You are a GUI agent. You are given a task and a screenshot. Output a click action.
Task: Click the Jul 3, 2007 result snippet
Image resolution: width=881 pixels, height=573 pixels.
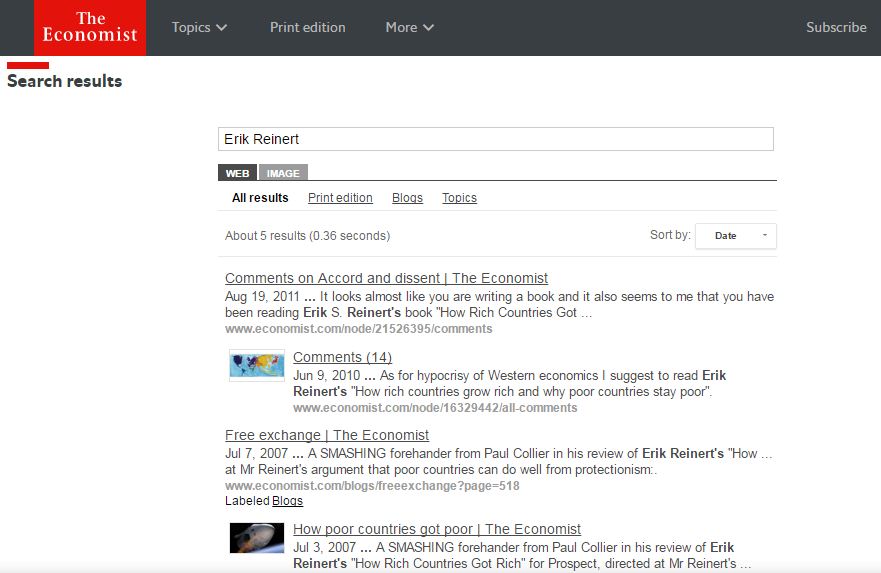[x=522, y=555]
